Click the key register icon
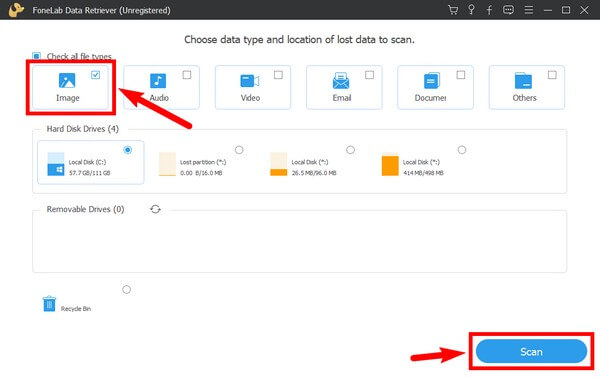This screenshot has width=600, height=378. click(471, 10)
